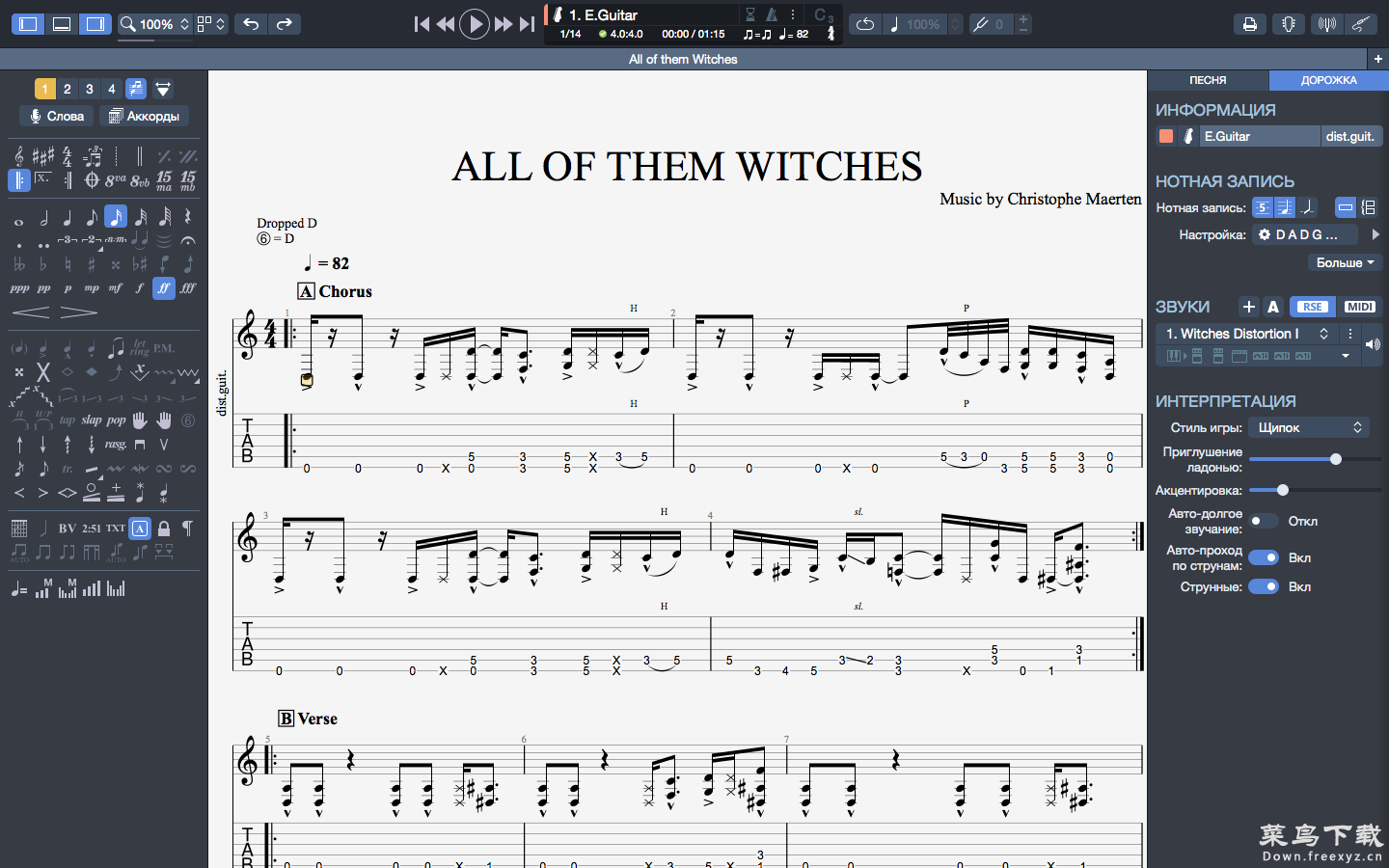
Task: Set dynamic to ppp
Action: 19,288
